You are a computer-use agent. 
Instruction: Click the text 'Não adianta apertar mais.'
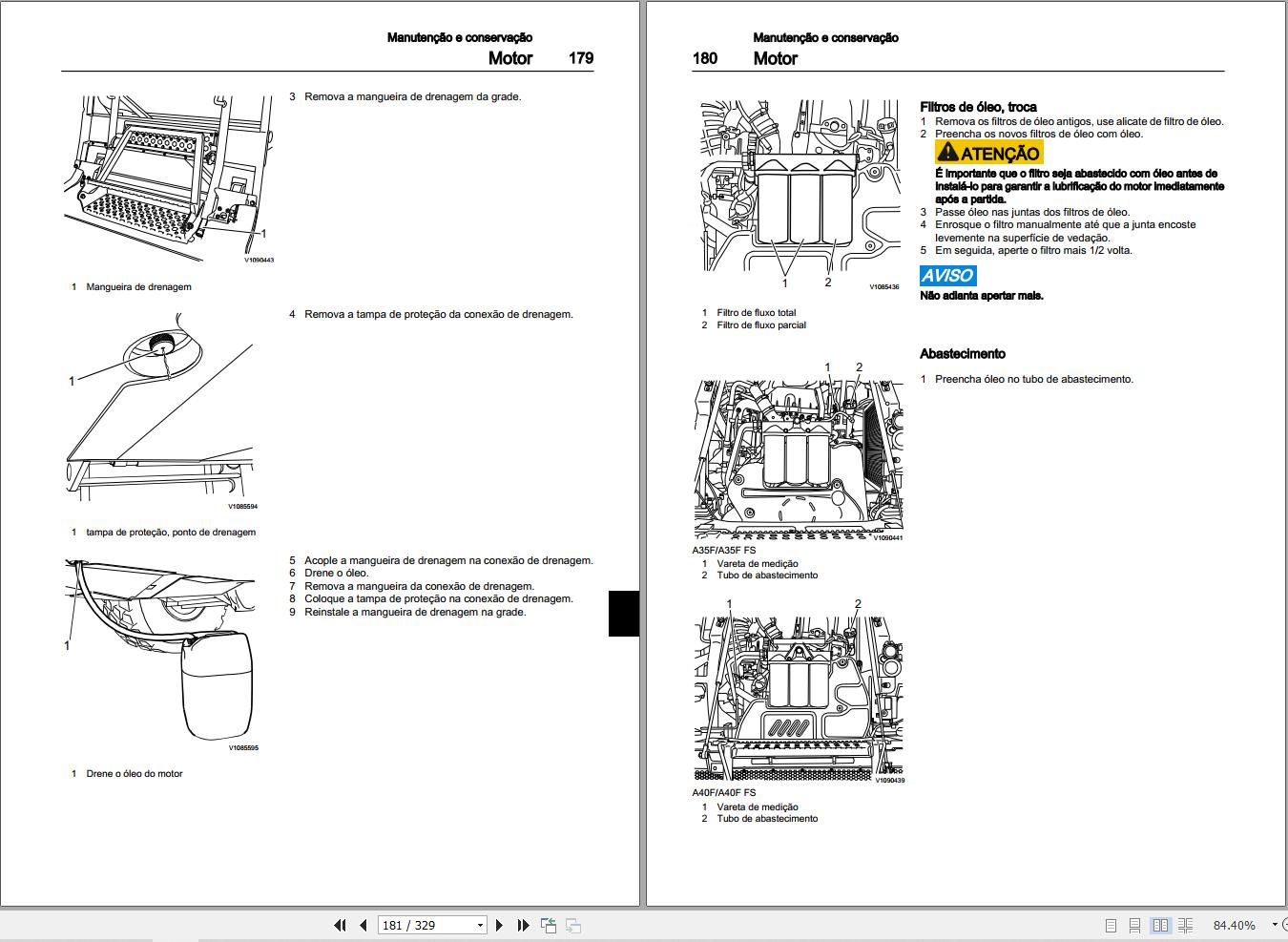pyautogui.click(x=982, y=296)
